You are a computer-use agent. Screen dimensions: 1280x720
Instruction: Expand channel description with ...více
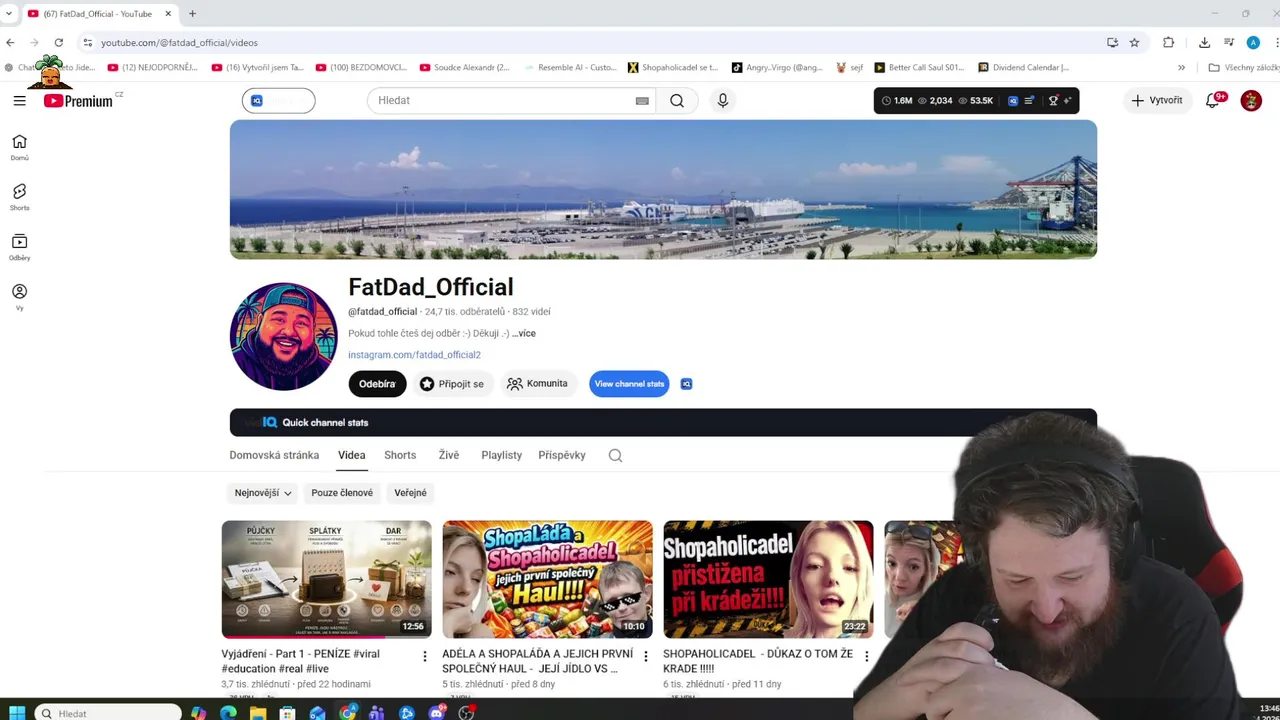tap(524, 333)
